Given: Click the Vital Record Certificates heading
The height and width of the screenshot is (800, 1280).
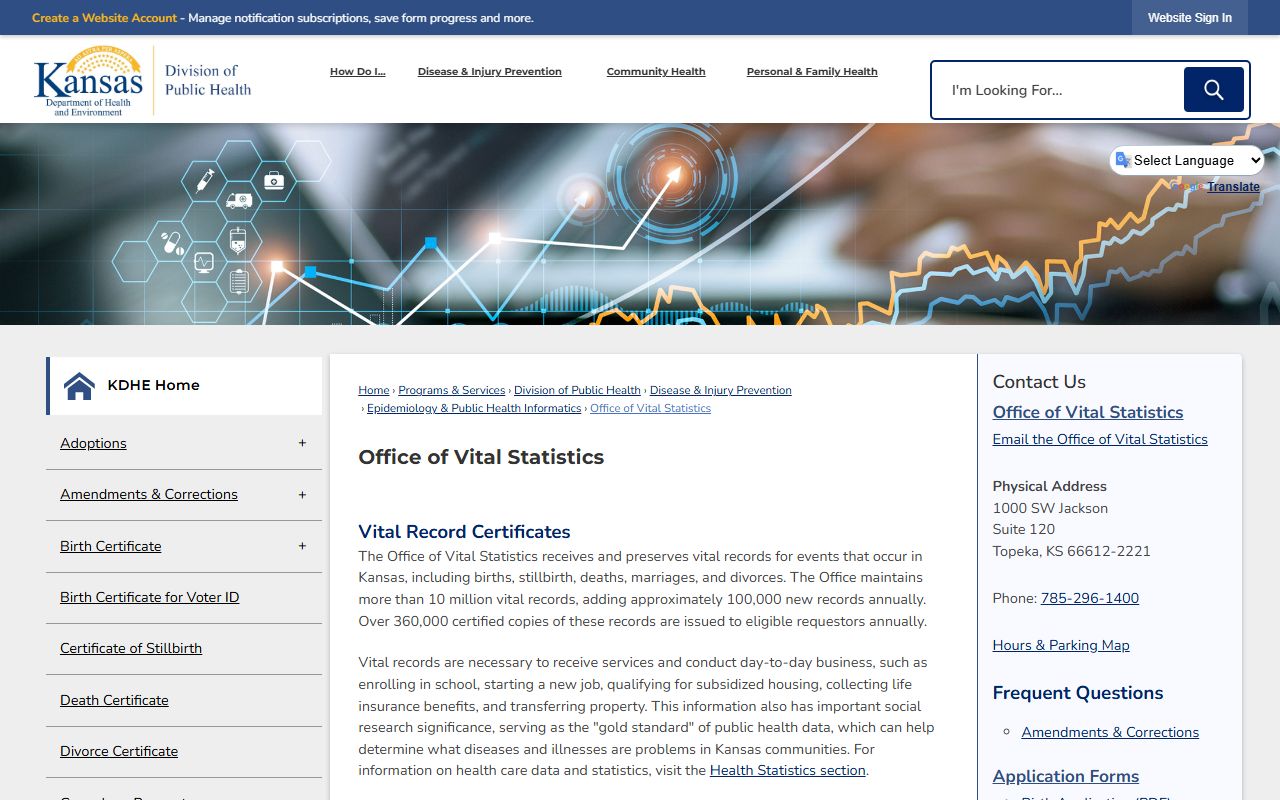Looking at the screenshot, I should [465, 532].
